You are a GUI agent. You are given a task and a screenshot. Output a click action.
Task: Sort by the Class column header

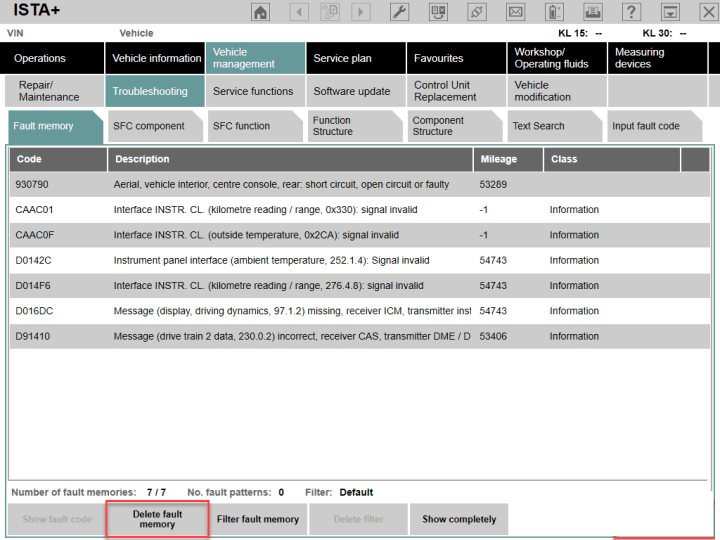pos(612,159)
